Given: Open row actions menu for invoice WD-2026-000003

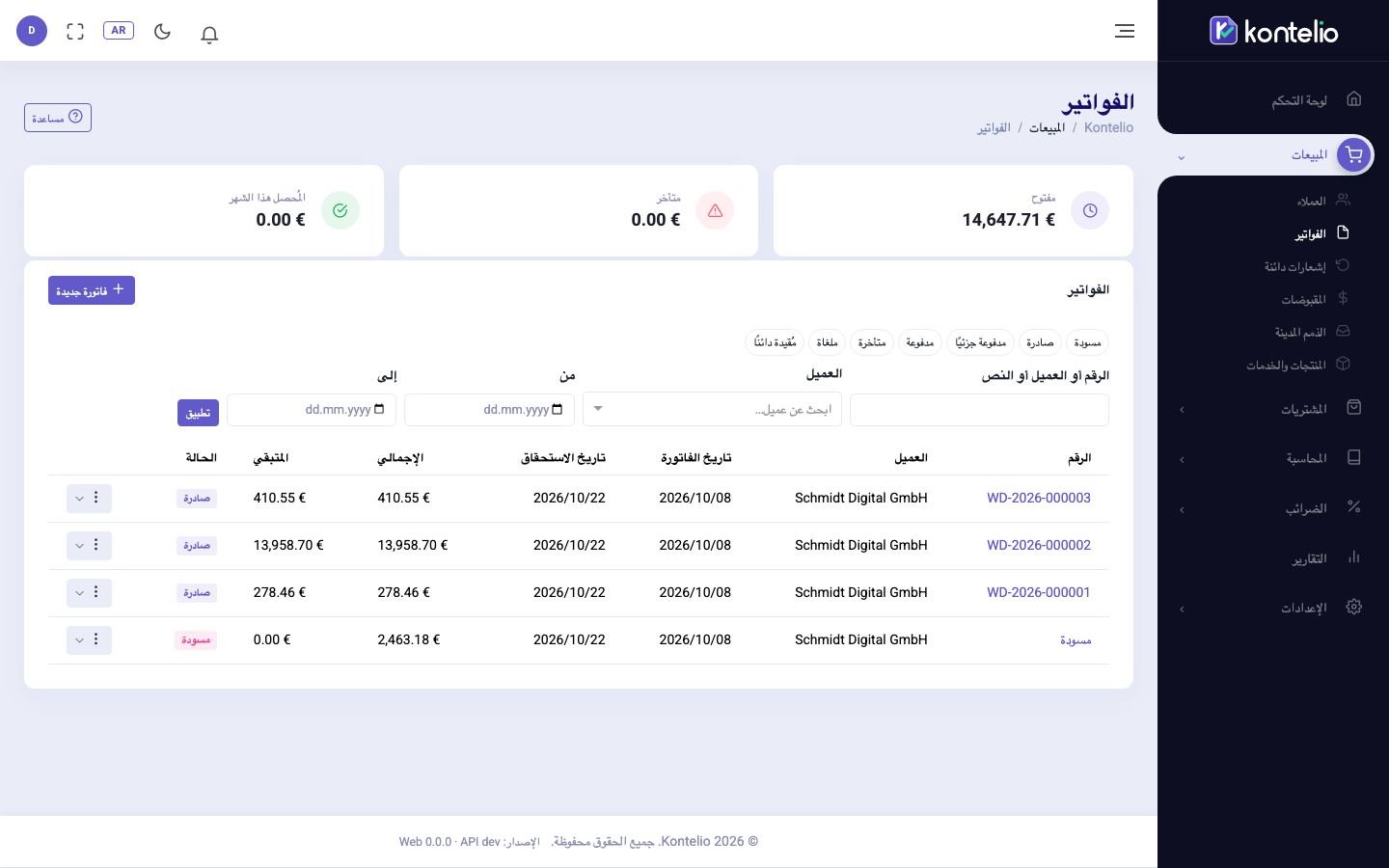Looking at the screenshot, I should coord(90,498).
